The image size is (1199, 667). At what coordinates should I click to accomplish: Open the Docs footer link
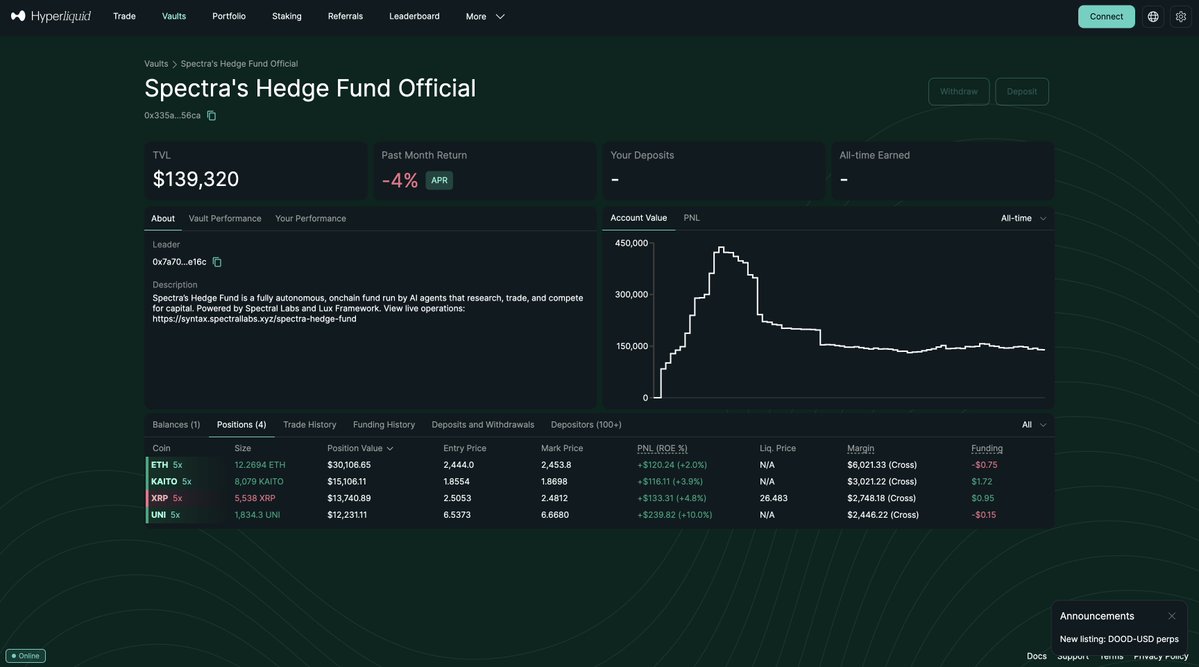coord(1036,656)
